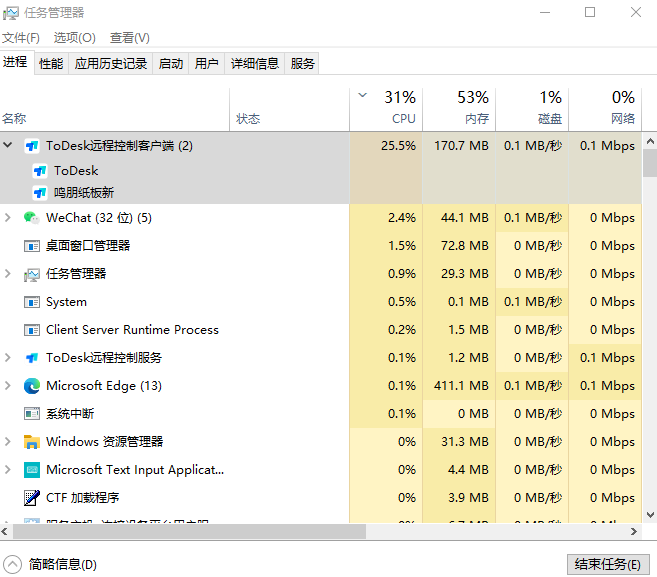Switch to the 启动 tab
The height and width of the screenshot is (577, 657).
click(x=171, y=64)
